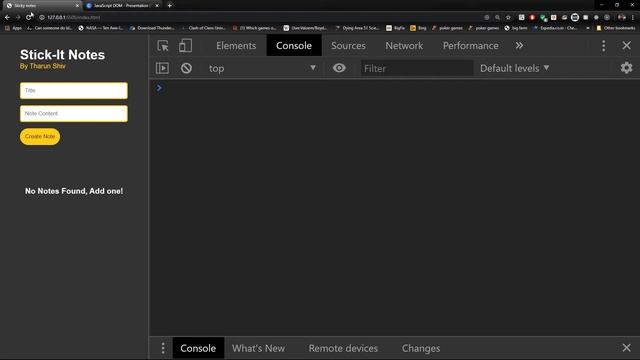Show the console sidebar panel icon
Image resolution: width=640 pixels, height=360 pixels.
162,68
